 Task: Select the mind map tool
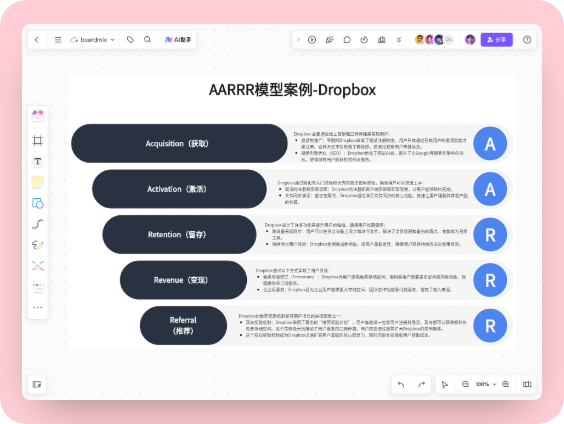pyautogui.click(x=38, y=266)
